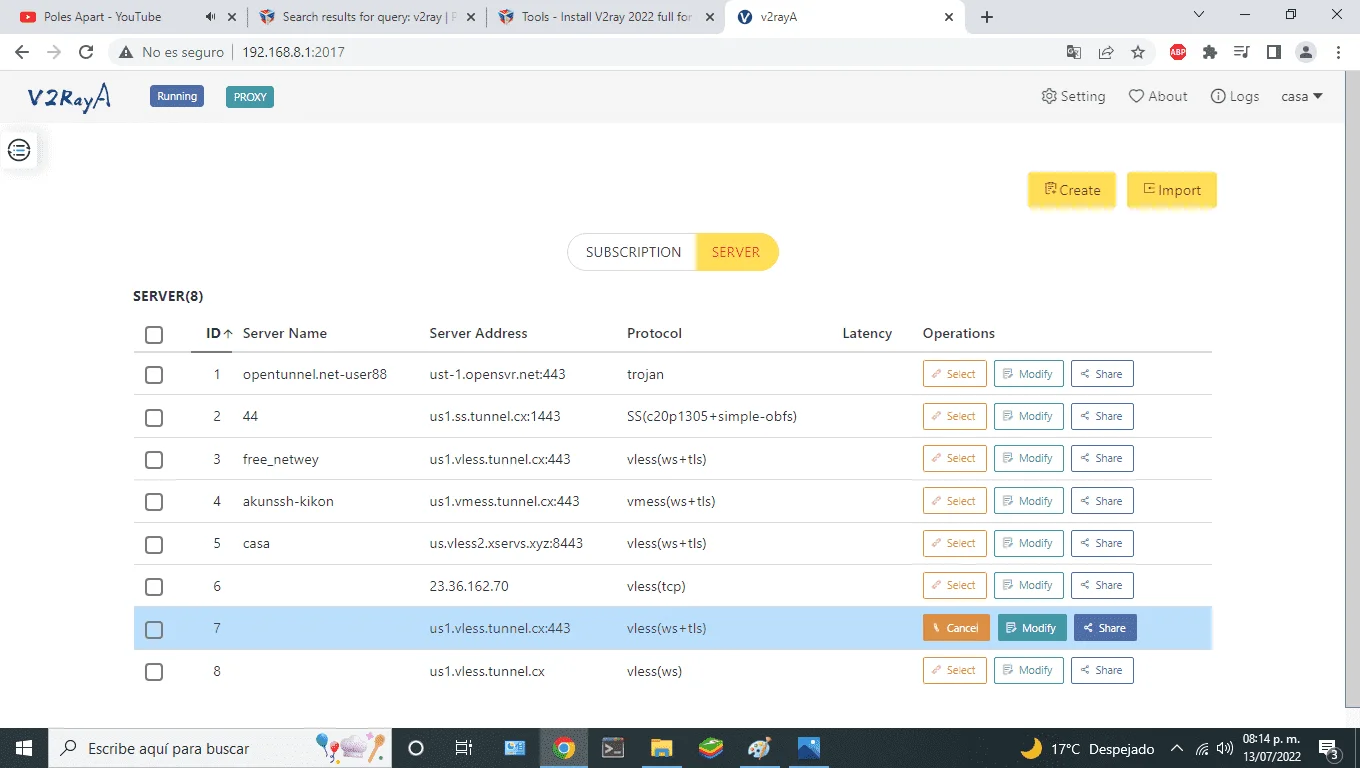Open Chrome three-dot menu

[1338, 52]
